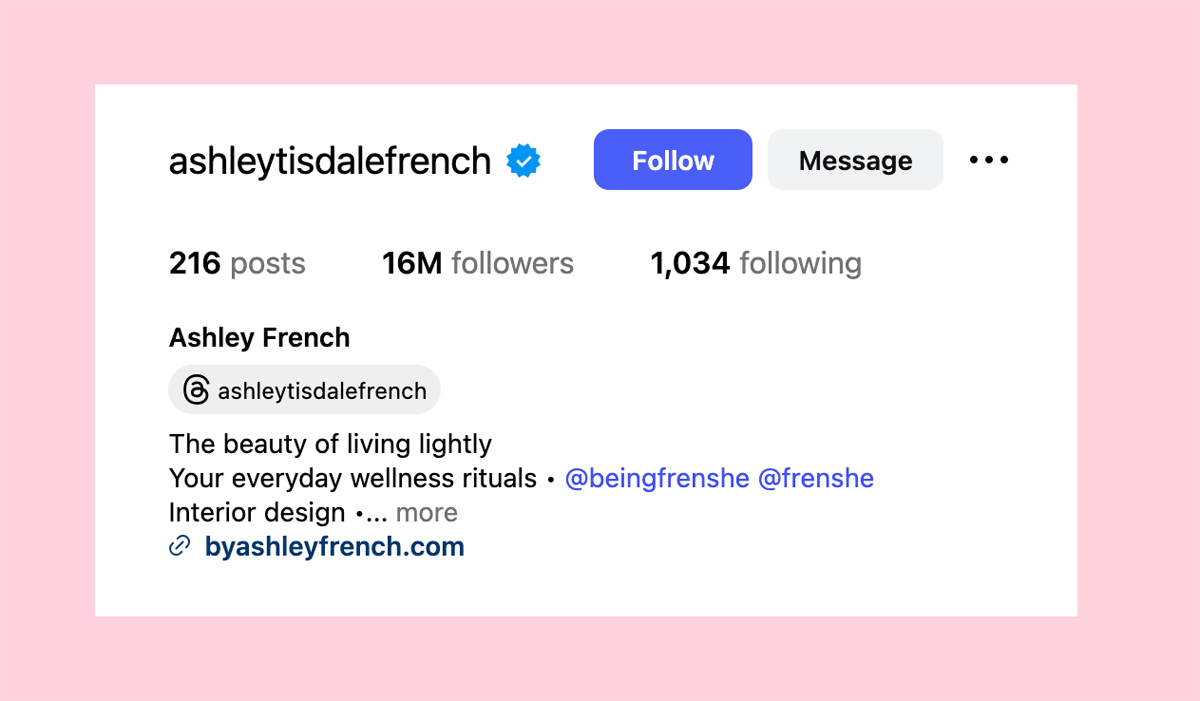The image size is (1200, 701).
Task: Click the chain link icon beside the website
Action: point(179,546)
